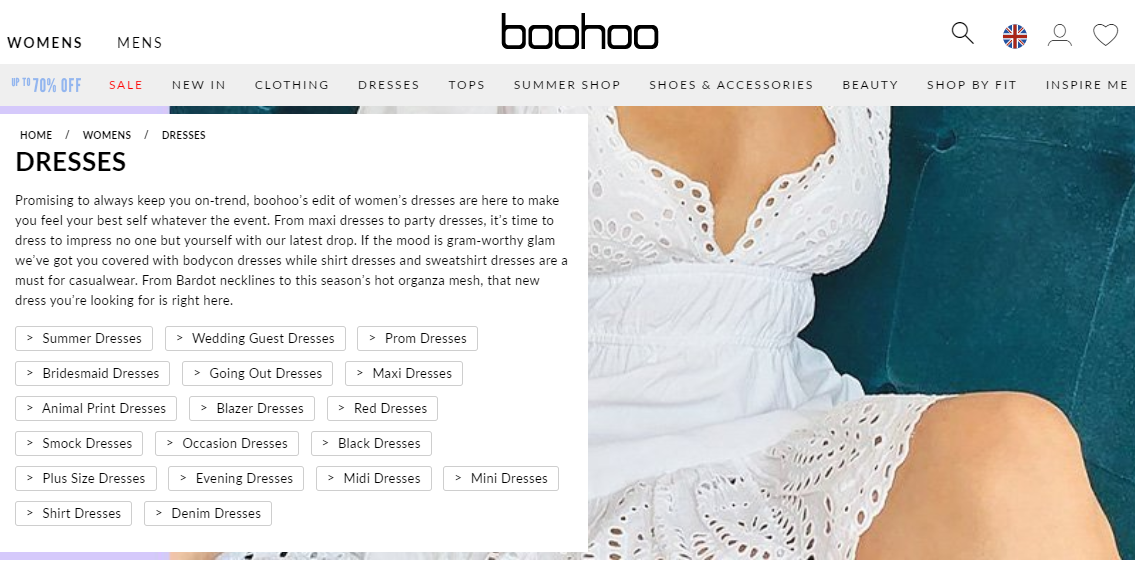Viewport: 1135px width, 565px height.
Task: Click the boohoo logo
Action: click(580, 32)
